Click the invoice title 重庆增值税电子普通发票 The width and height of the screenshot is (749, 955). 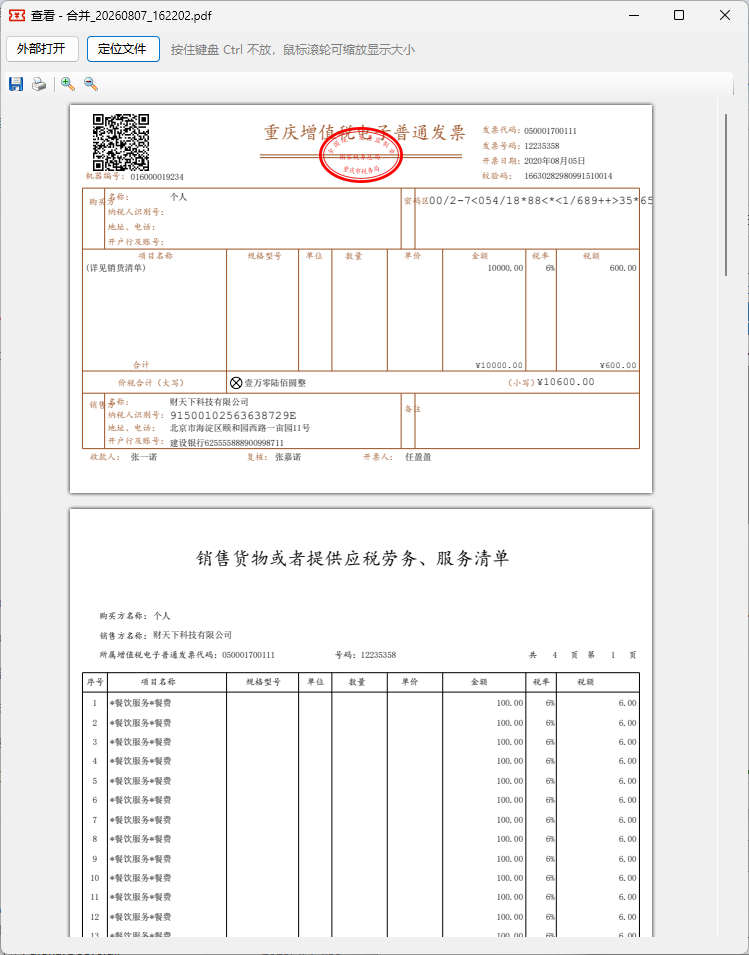tap(364, 132)
